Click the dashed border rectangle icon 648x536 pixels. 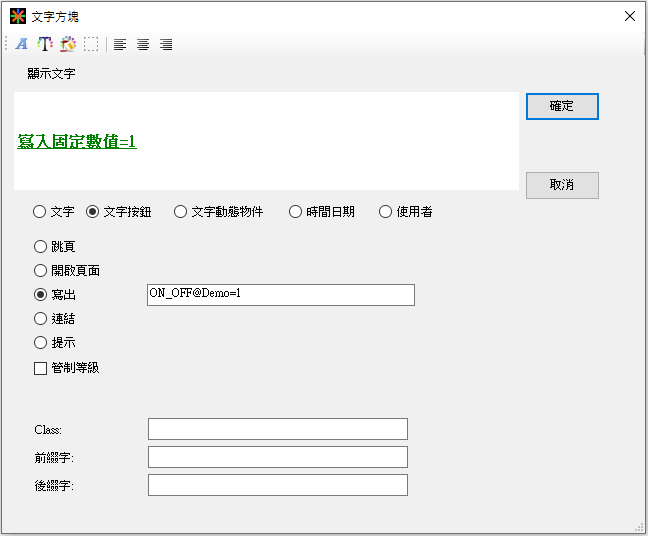point(91,44)
